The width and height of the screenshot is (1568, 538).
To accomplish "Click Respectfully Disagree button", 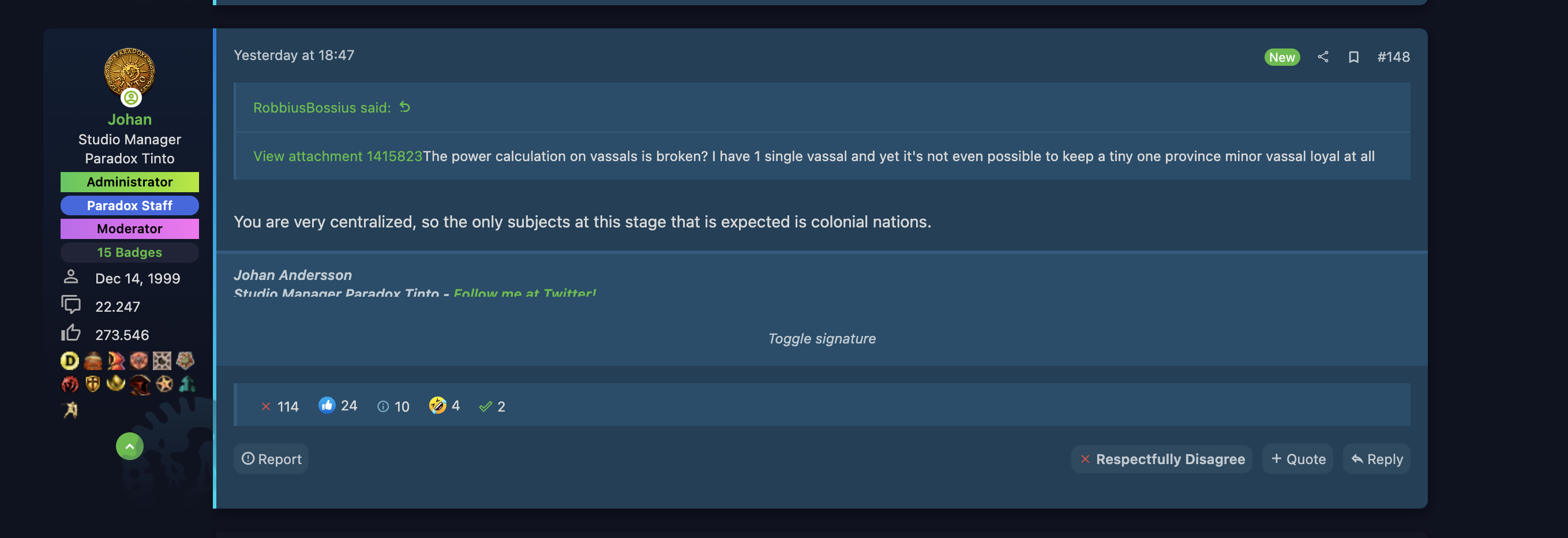I will coord(1161,459).
